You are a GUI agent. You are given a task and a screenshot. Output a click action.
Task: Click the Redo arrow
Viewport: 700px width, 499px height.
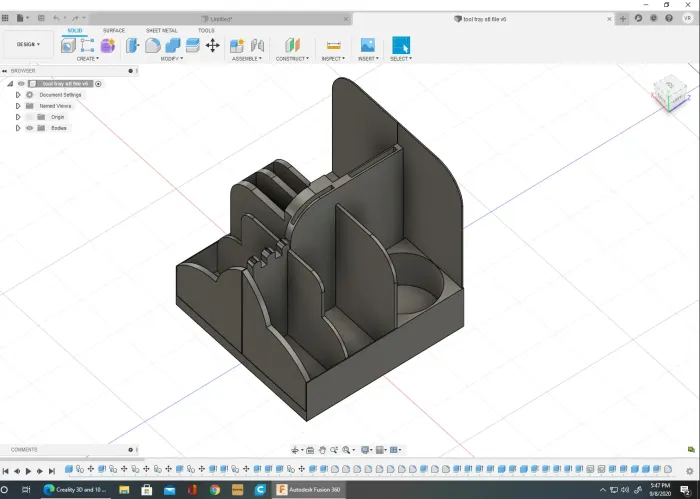pyautogui.click(x=75, y=18)
